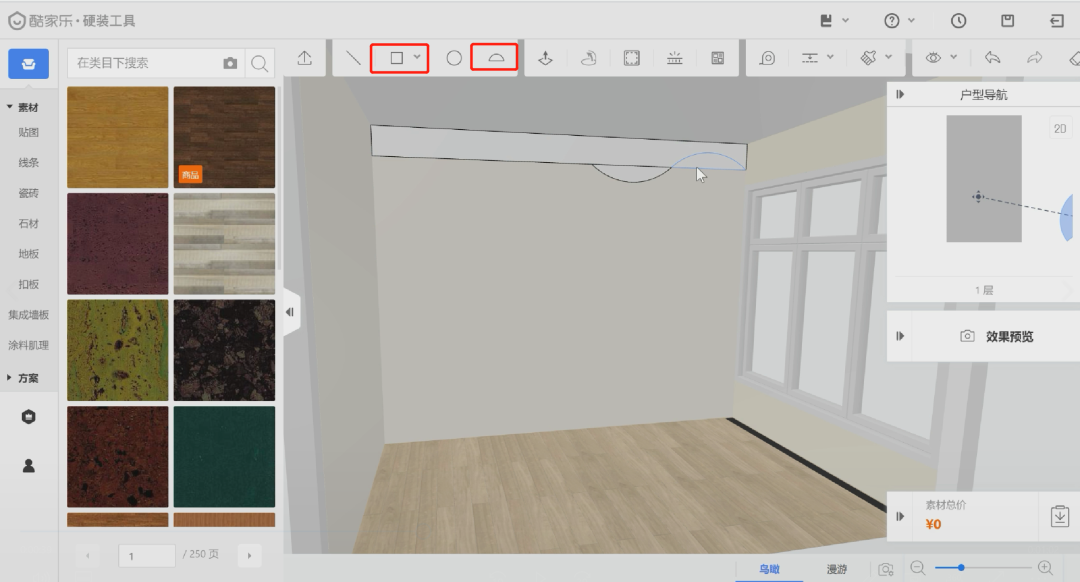Select 集成墙板 category
Screen dimensions: 1080x582
(x=28, y=315)
